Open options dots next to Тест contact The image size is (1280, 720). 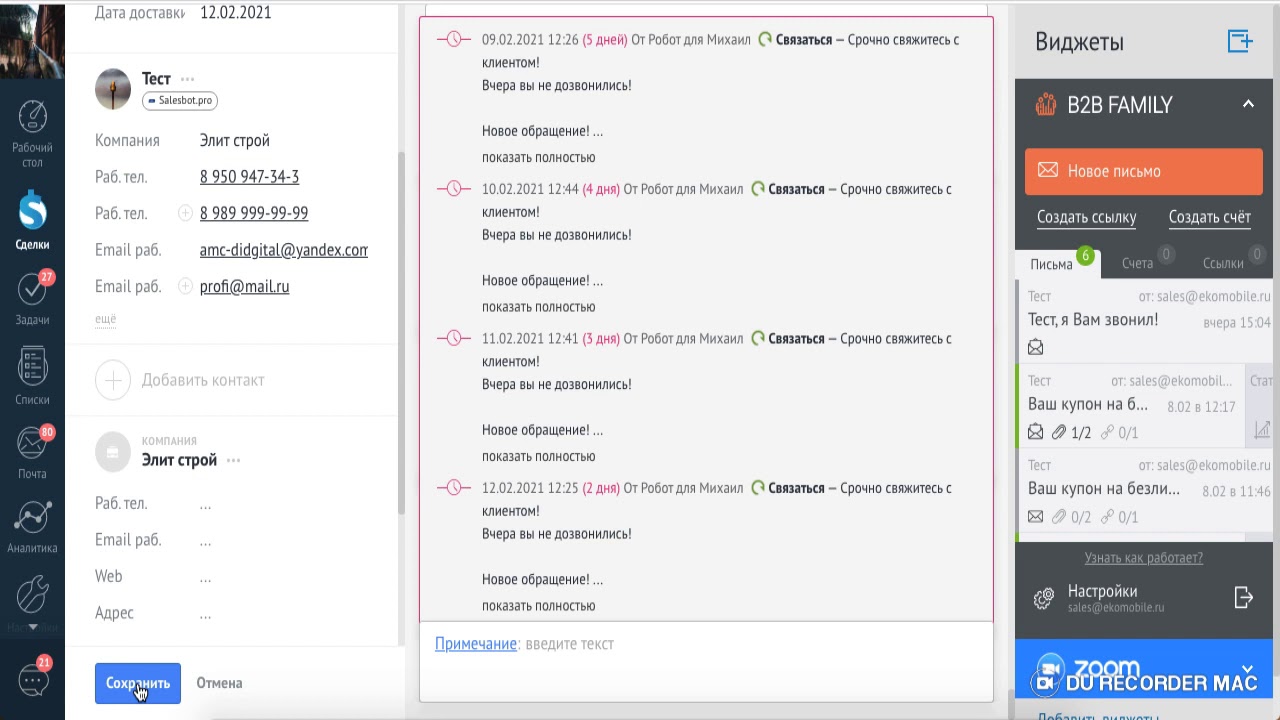[188, 79]
